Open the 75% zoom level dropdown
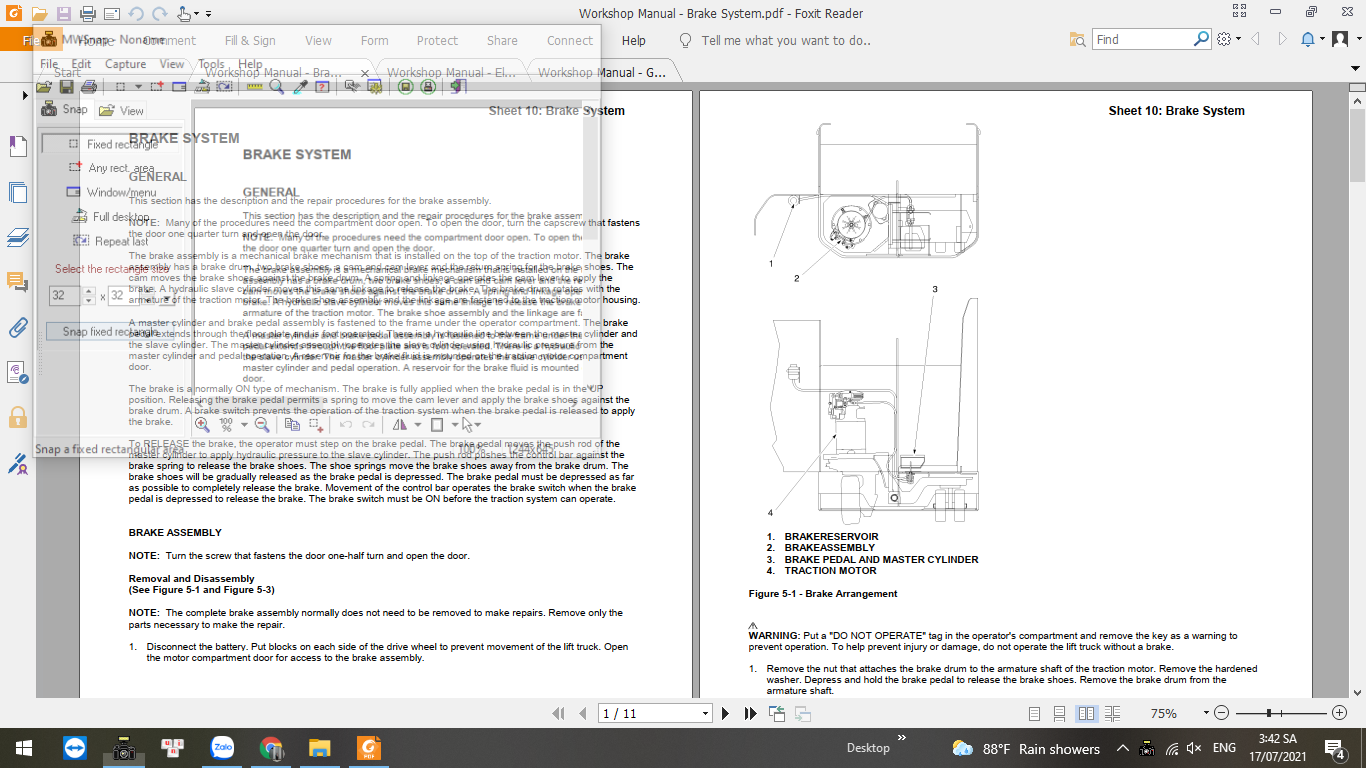The height and width of the screenshot is (768, 1366). 1205,713
